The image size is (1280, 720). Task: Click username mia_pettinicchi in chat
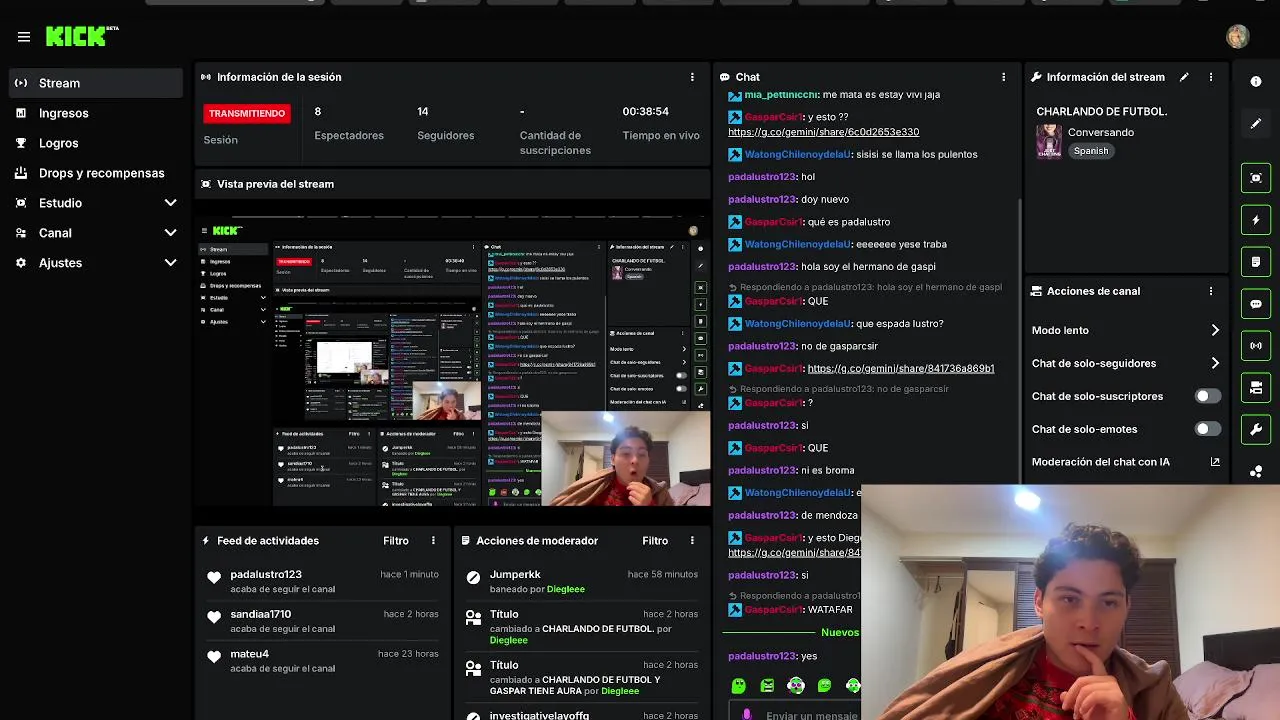click(781, 94)
